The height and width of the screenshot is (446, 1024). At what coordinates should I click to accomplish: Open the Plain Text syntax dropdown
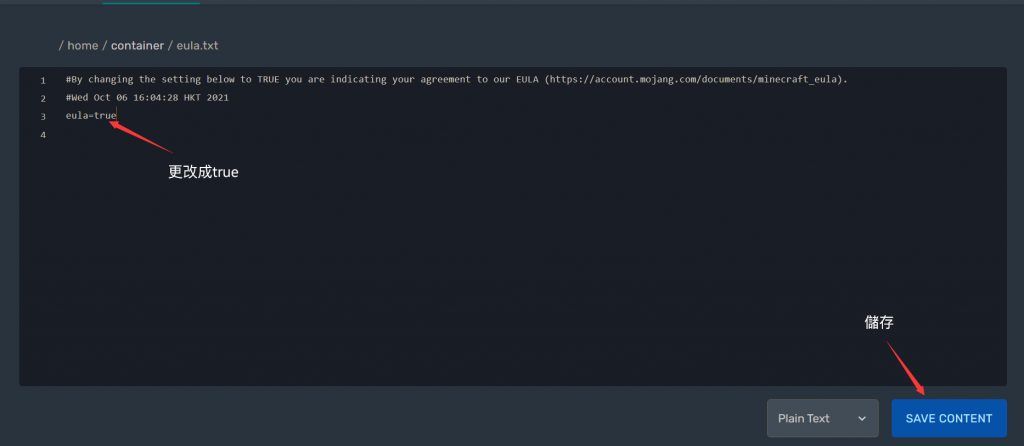coord(822,418)
